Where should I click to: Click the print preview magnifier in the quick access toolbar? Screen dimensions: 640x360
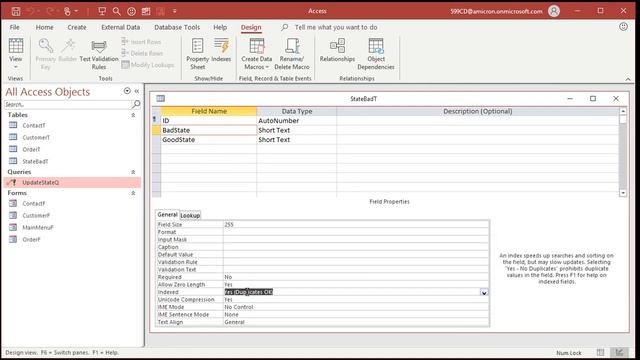point(117,11)
